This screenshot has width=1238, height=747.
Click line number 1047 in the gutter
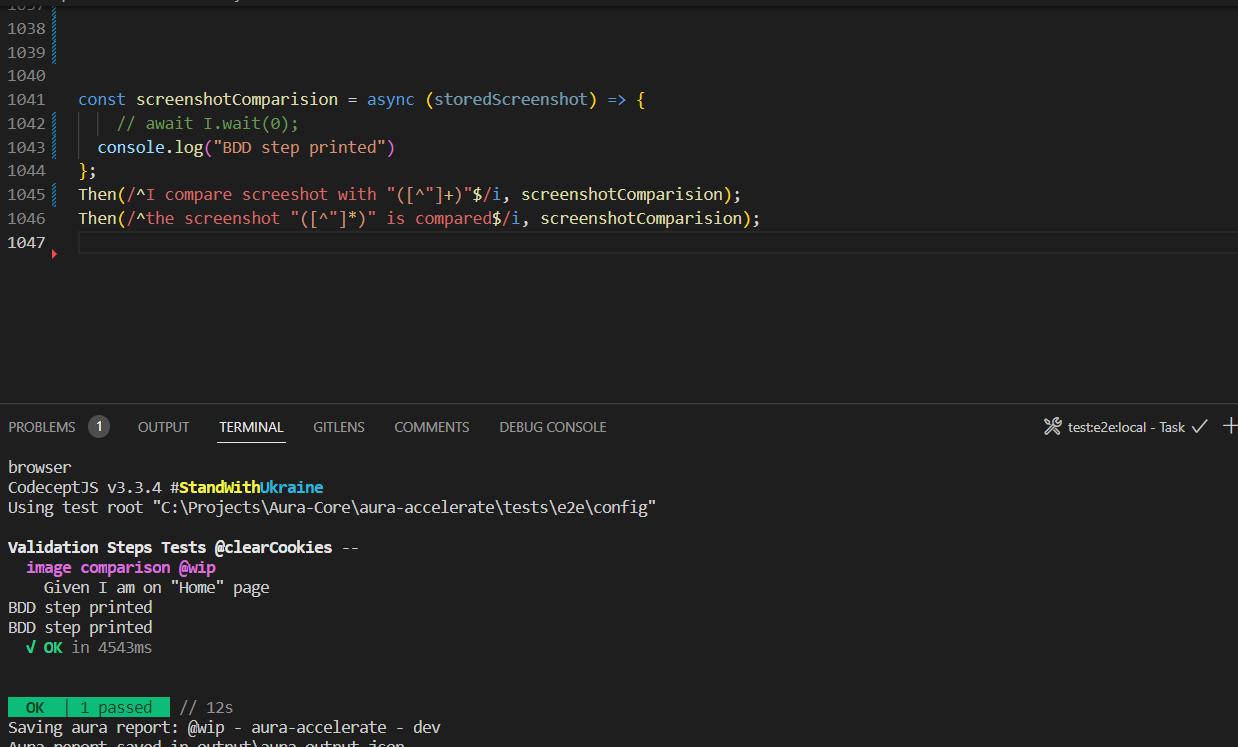[x=26, y=242]
